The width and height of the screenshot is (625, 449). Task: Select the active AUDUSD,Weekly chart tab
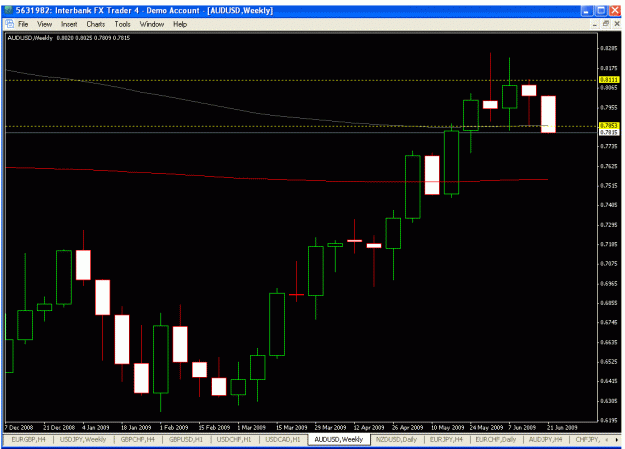click(x=339, y=439)
